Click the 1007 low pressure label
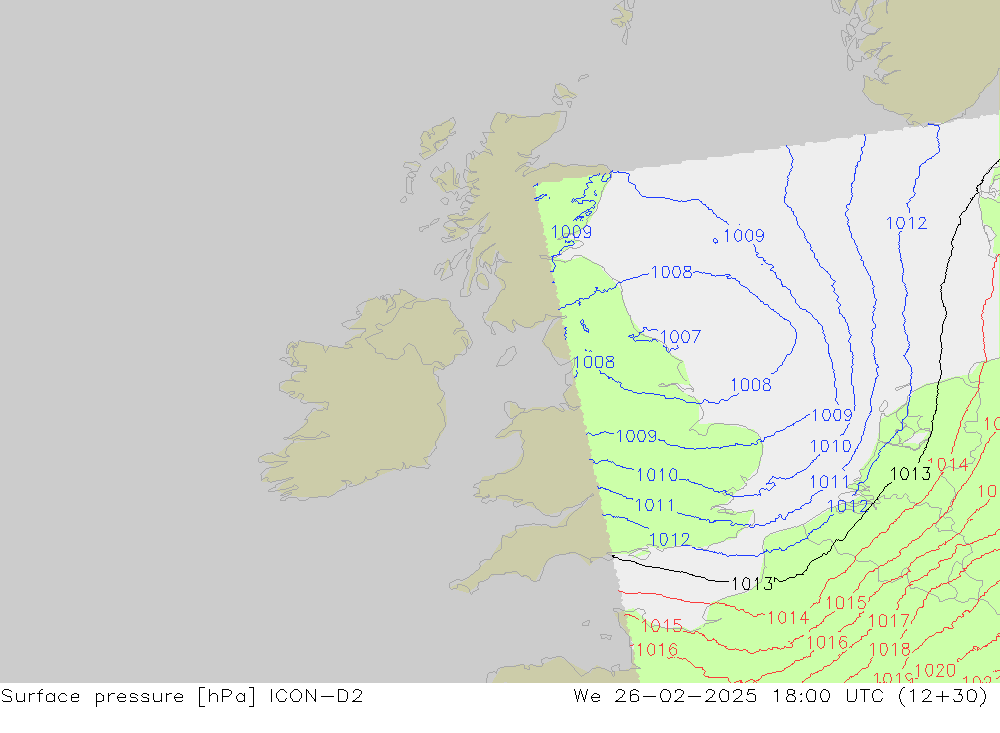Image resolution: width=1000 pixels, height=733 pixels. coord(680,336)
